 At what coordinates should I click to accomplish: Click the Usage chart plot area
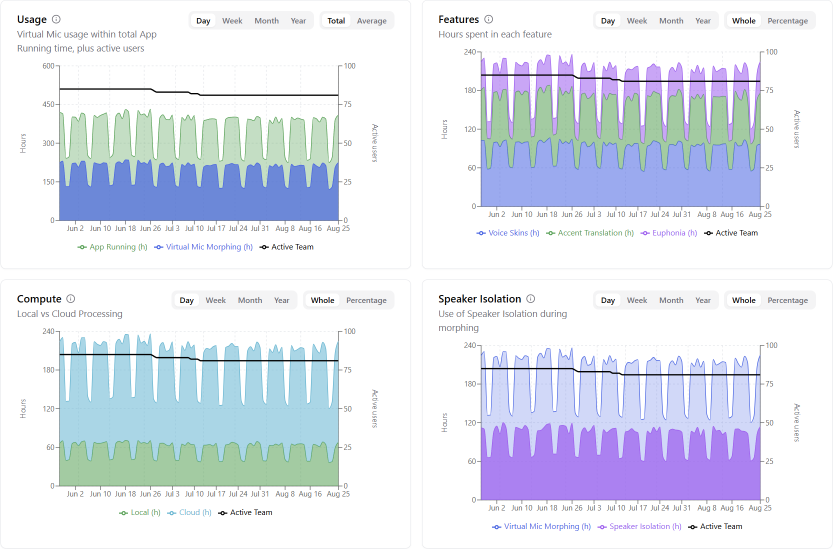tap(199, 143)
